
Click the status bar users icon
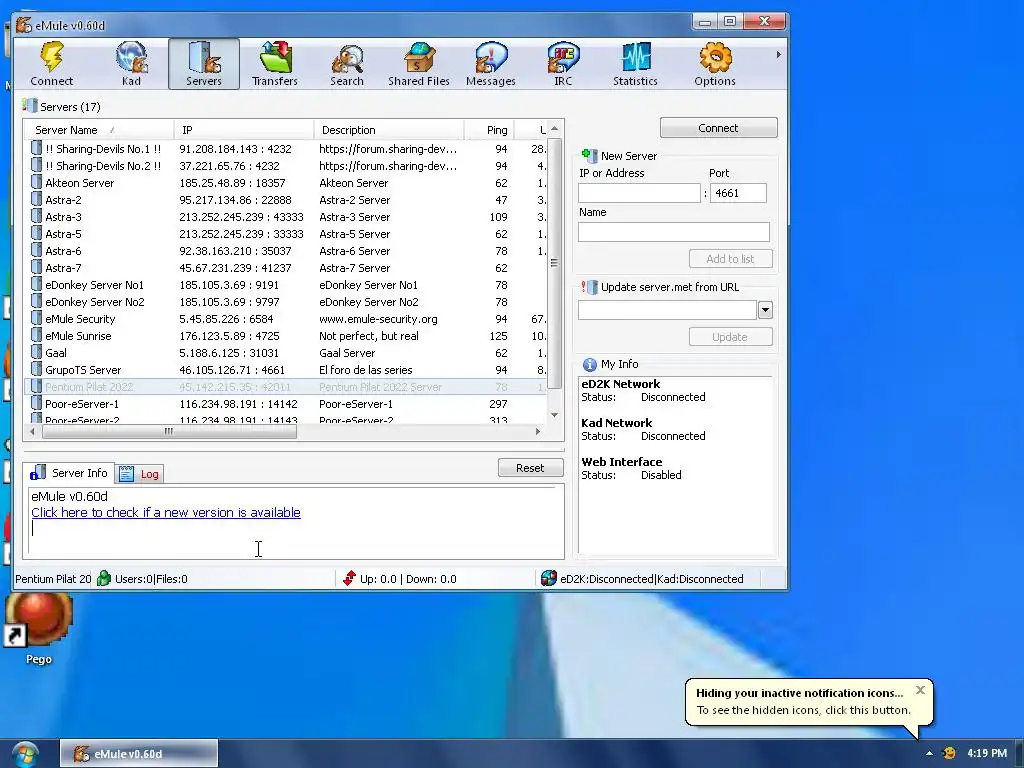[x=104, y=579]
